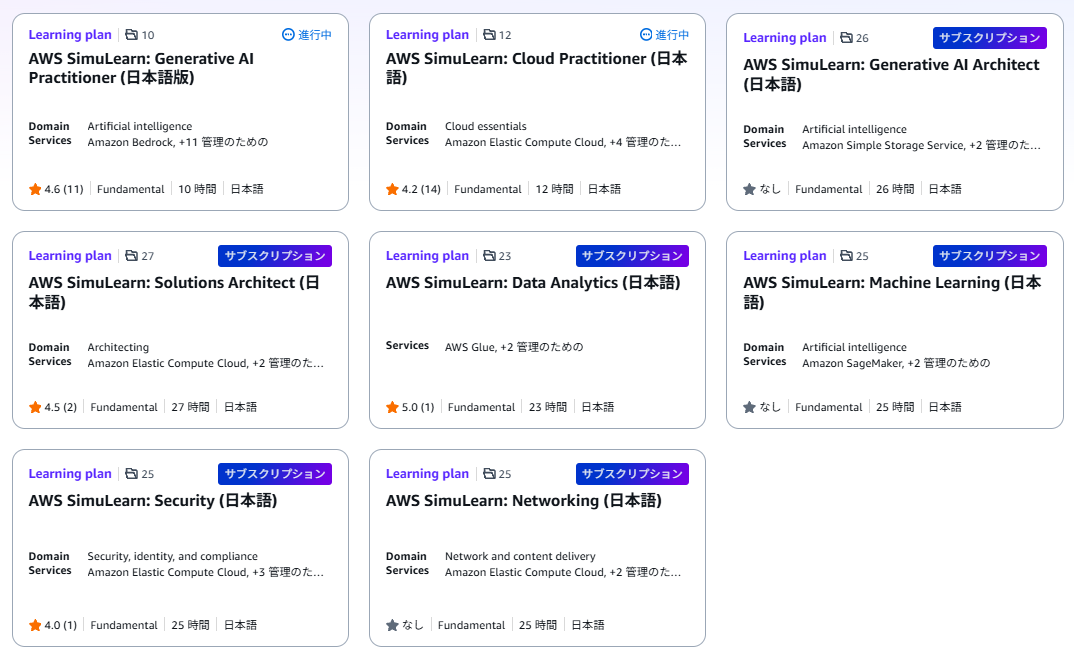Click the folder count icon on Cloud Practitioner card
1074x665 pixels.
[x=489, y=35]
